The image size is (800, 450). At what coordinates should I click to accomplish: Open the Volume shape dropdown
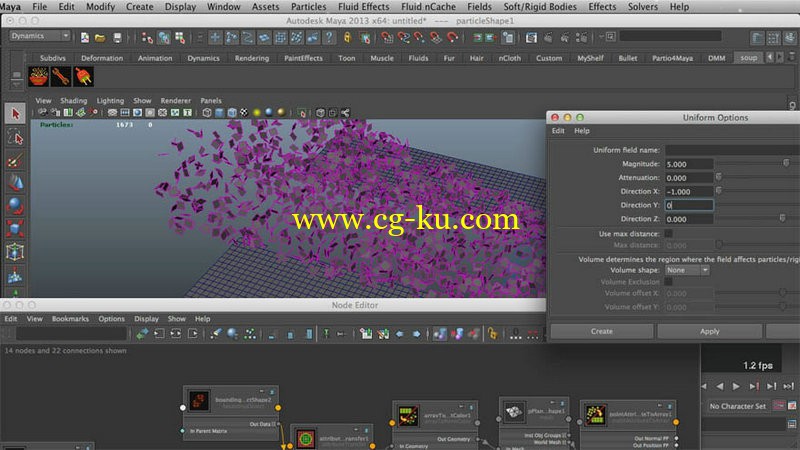(687, 270)
